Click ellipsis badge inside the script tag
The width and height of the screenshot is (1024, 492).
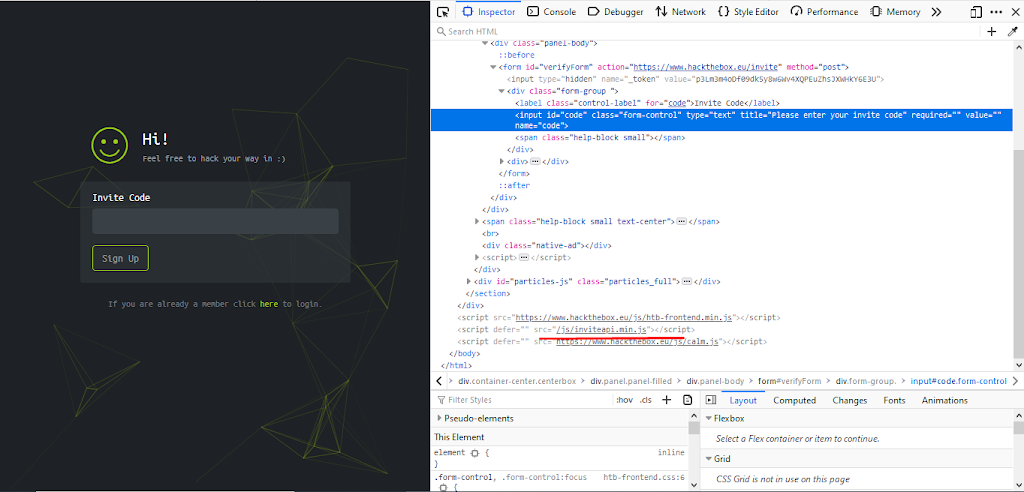click(x=523, y=257)
